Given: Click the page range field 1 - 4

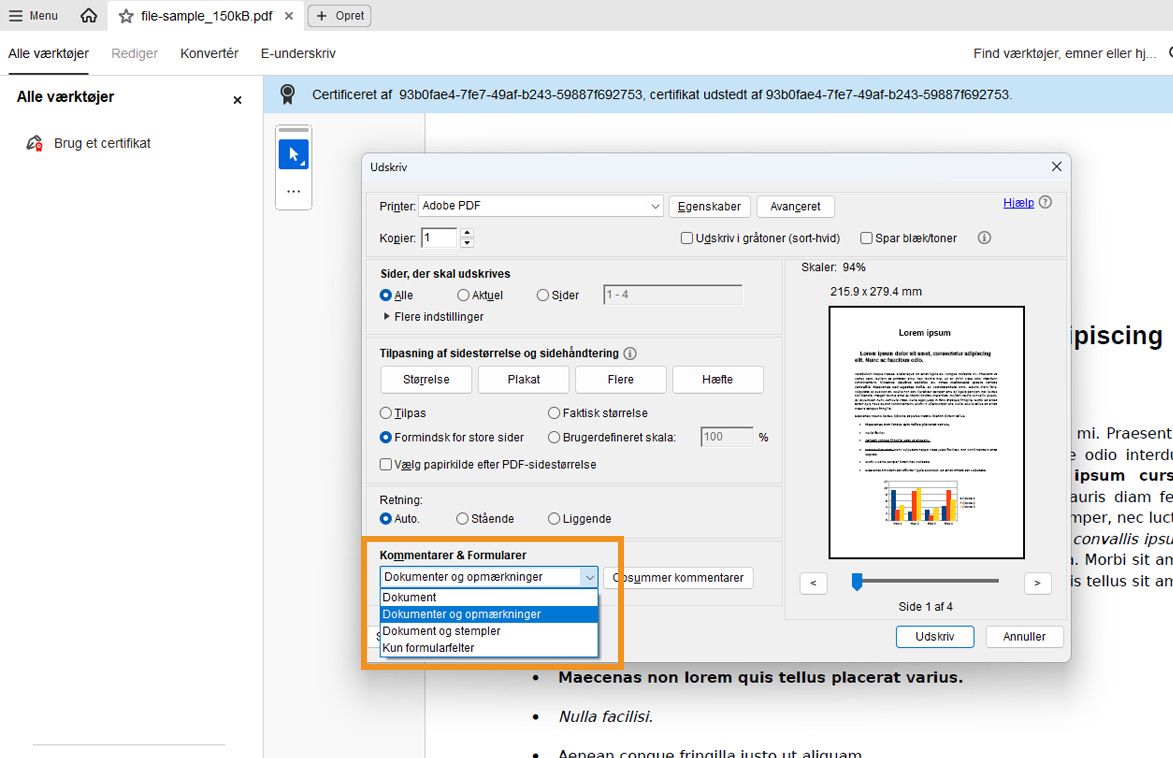Looking at the screenshot, I should (x=673, y=295).
